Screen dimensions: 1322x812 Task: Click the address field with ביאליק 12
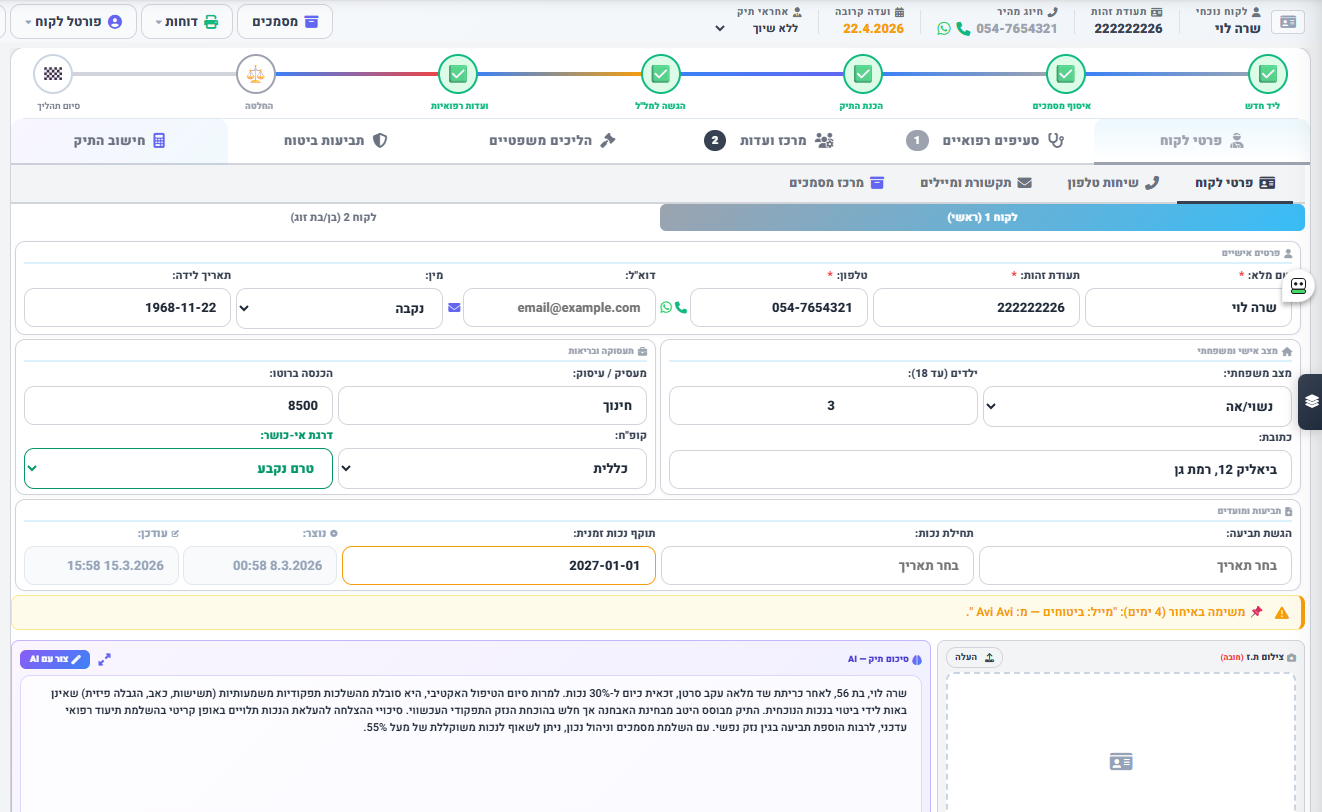click(x=980, y=468)
